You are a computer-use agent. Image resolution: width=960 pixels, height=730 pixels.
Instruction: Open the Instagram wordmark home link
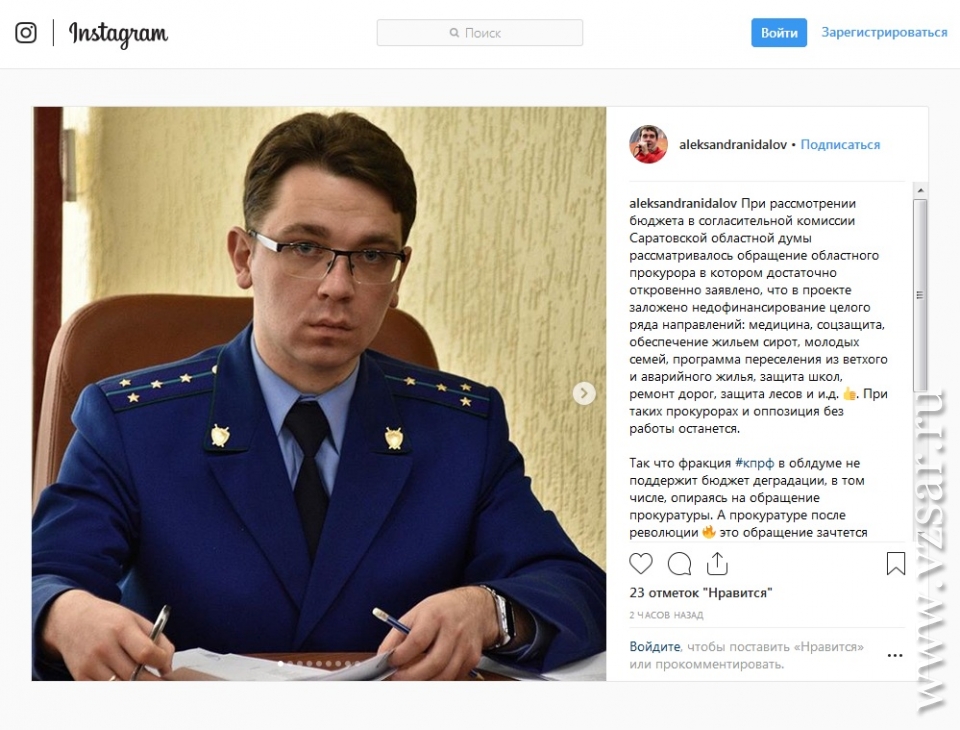(x=118, y=34)
